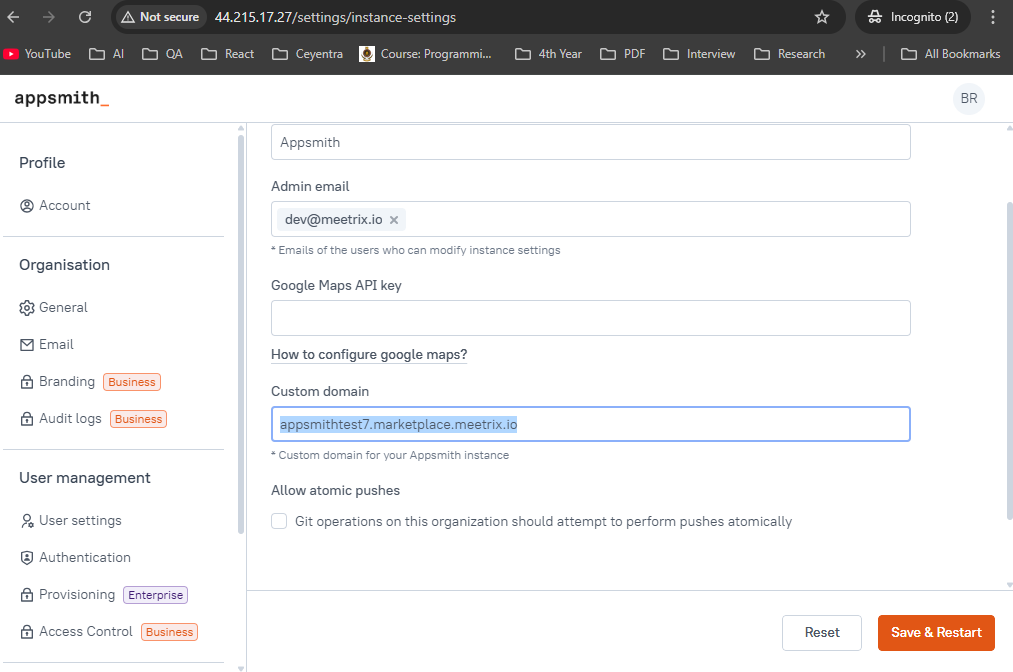Open Email settings in sidebar

pos(47,344)
